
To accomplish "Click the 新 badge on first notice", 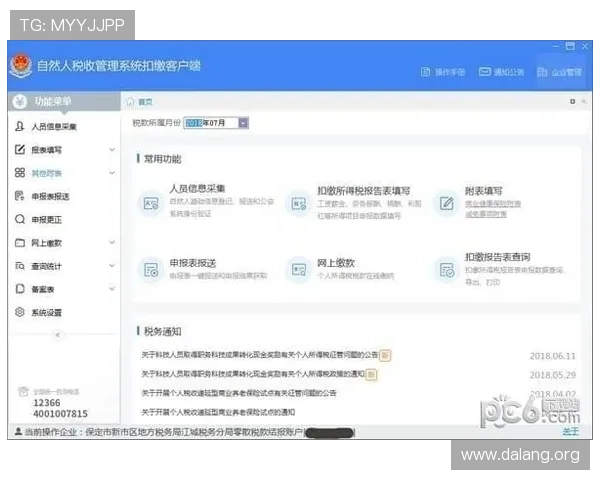I will click(x=385, y=355).
